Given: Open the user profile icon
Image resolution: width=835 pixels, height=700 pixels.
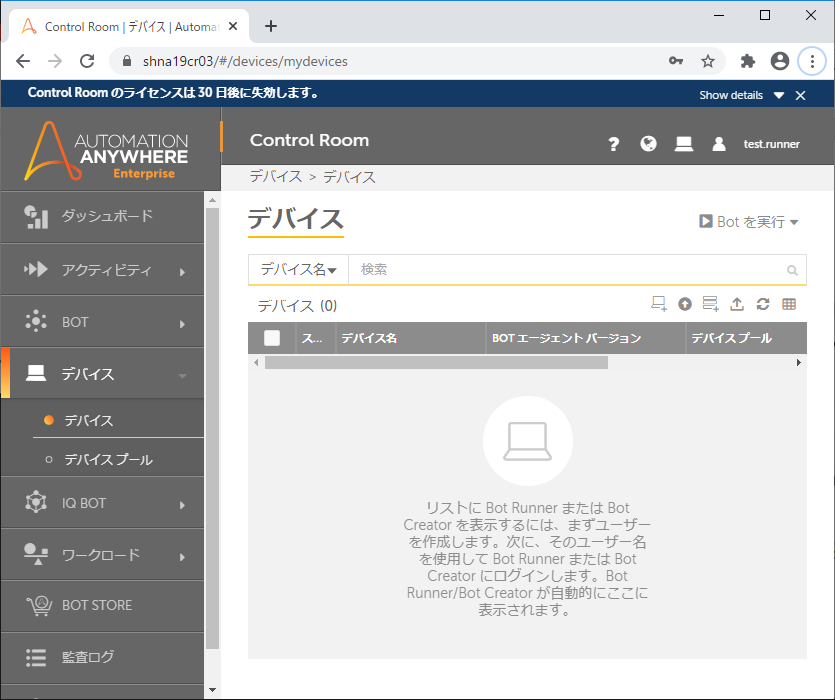Looking at the screenshot, I should [719, 144].
